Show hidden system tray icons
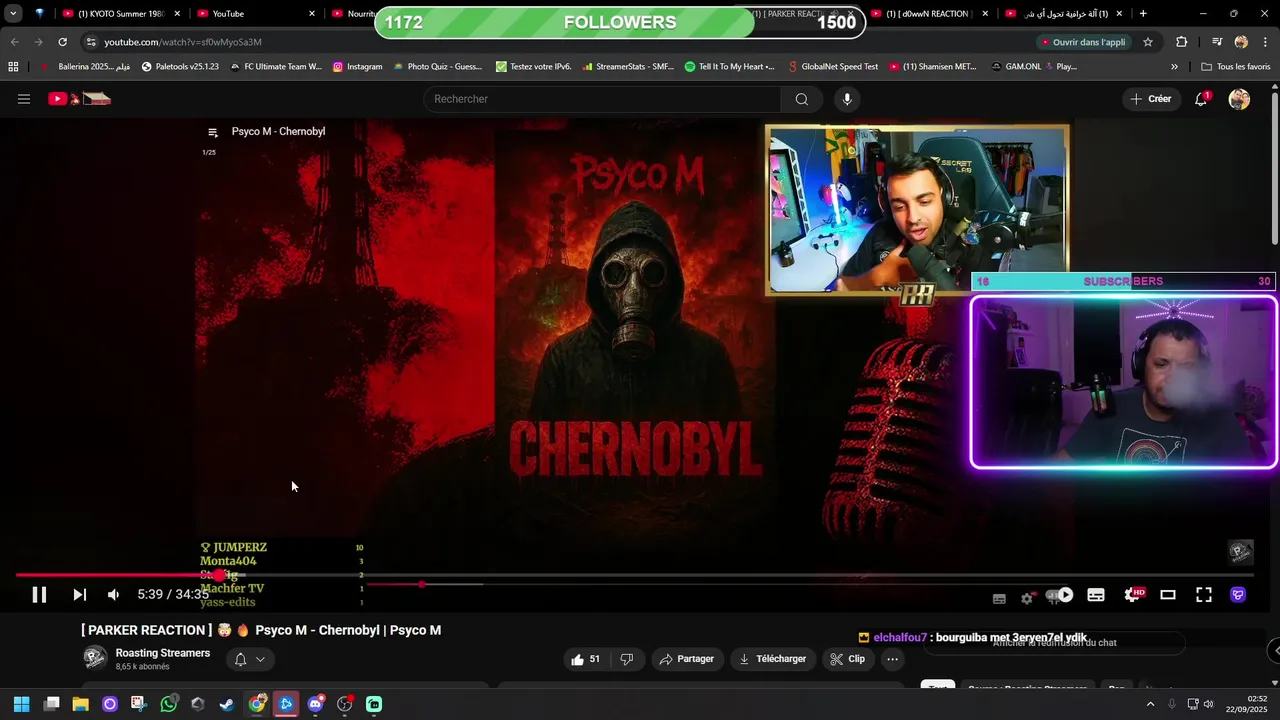The height and width of the screenshot is (720, 1280). tap(1150, 704)
